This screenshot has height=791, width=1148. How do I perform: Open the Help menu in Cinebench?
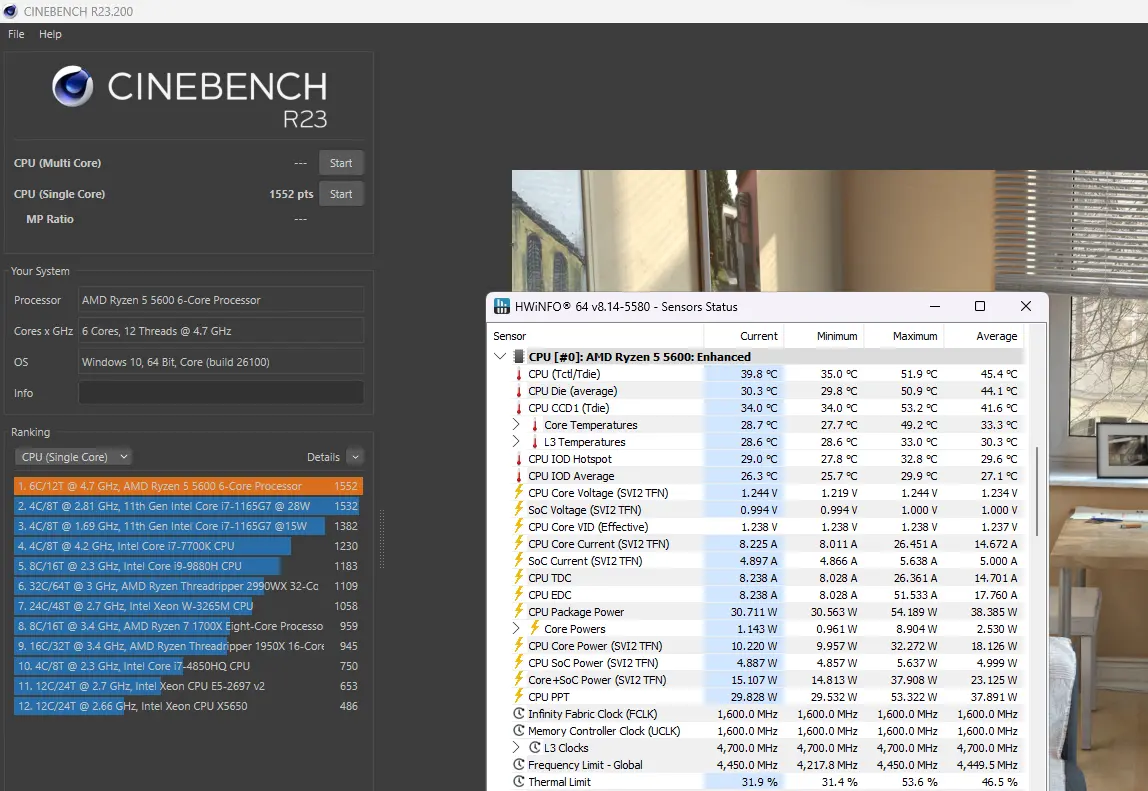pyautogui.click(x=50, y=34)
